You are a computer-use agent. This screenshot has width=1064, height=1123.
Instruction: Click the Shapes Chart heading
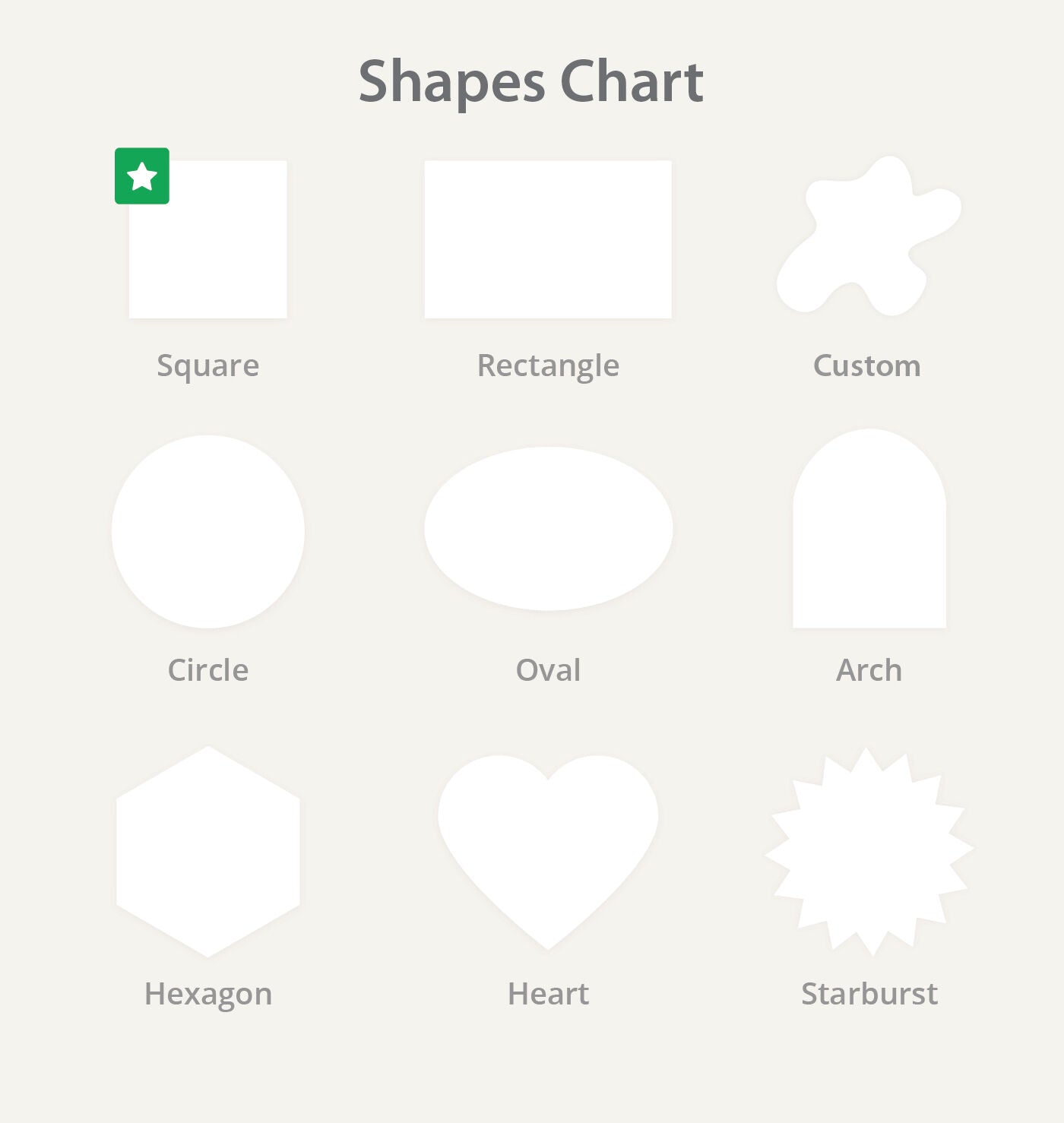pyautogui.click(x=531, y=82)
